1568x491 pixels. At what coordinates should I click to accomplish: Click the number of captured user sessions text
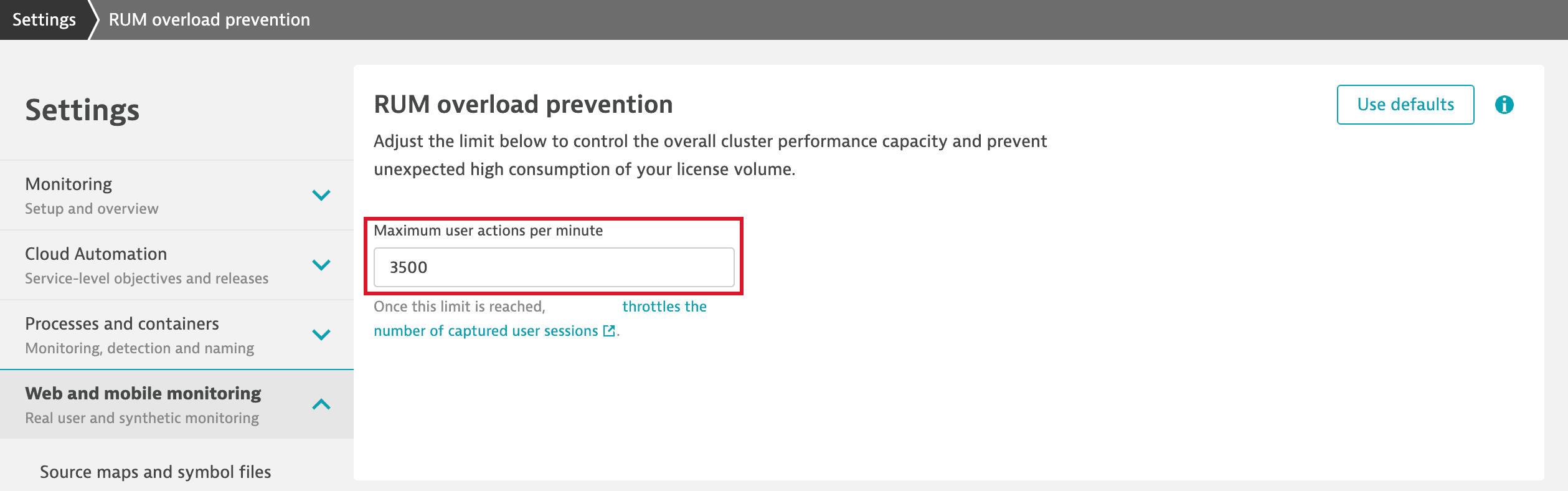[x=486, y=331]
